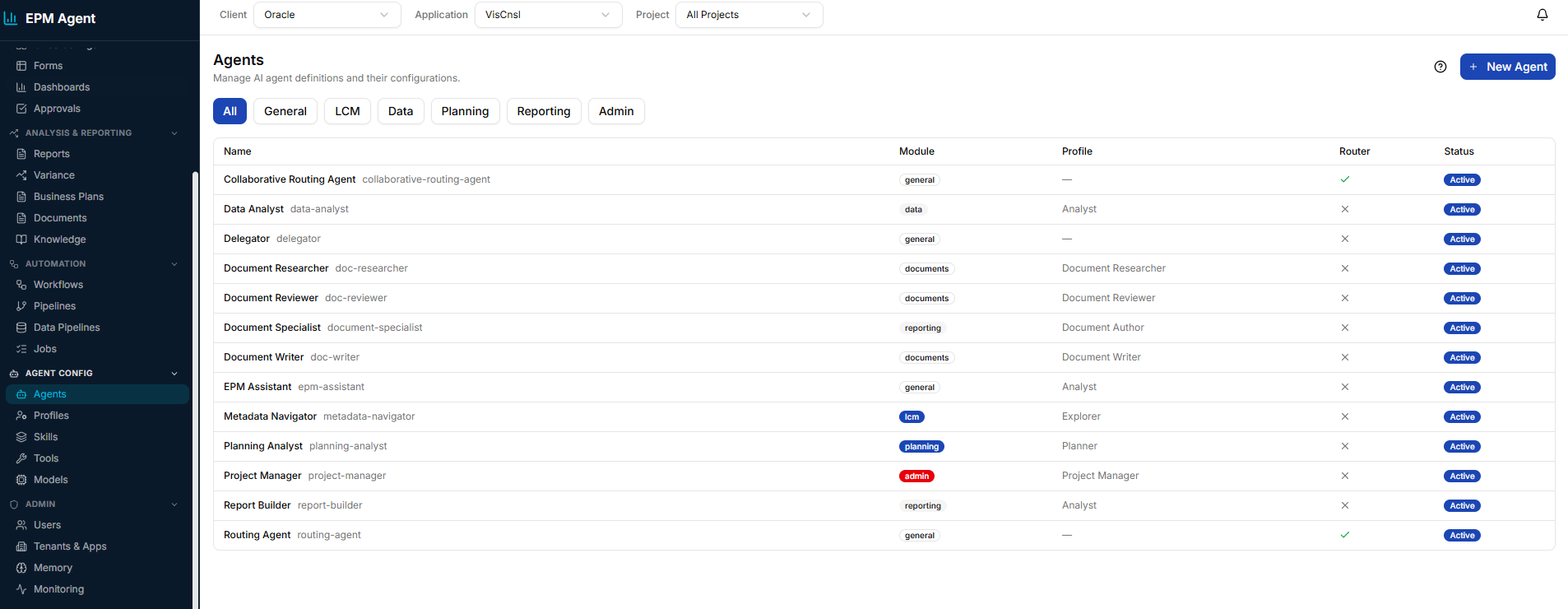Viewport: 1568px width, 609px height.
Task: Click router X for Planning Analyst
Action: point(1345,446)
